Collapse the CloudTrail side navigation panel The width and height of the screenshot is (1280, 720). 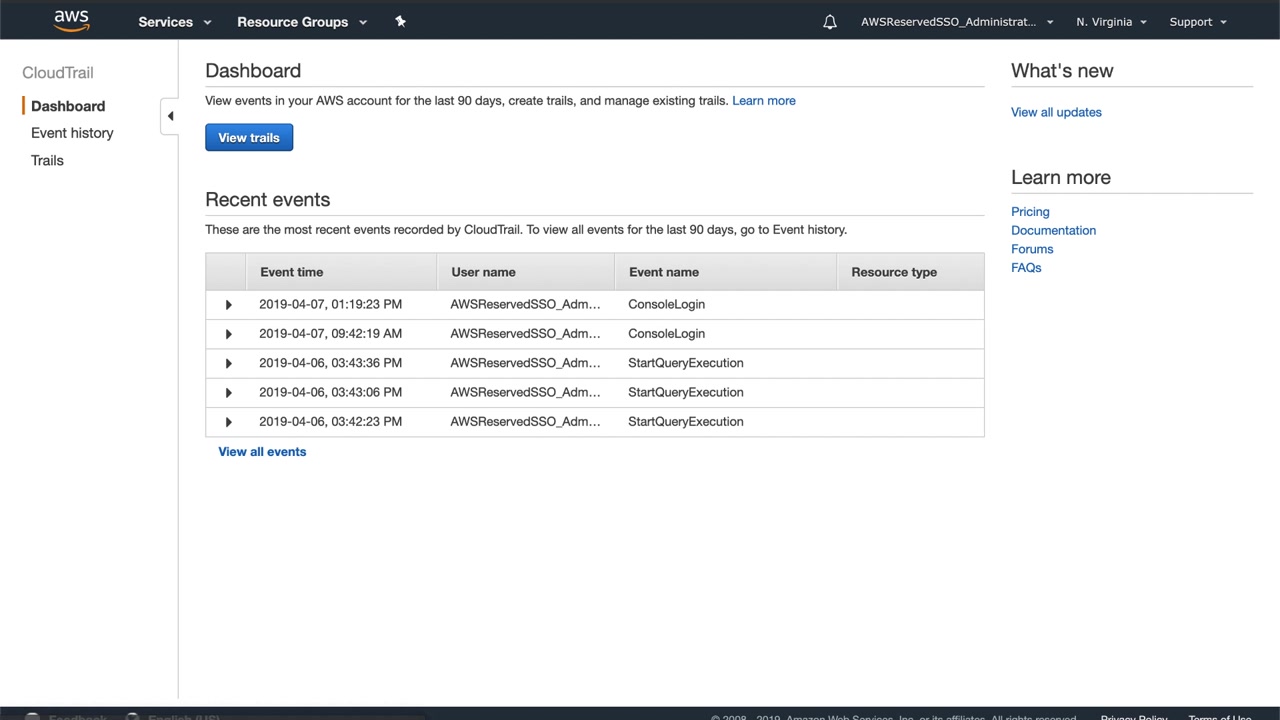(170, 116)
